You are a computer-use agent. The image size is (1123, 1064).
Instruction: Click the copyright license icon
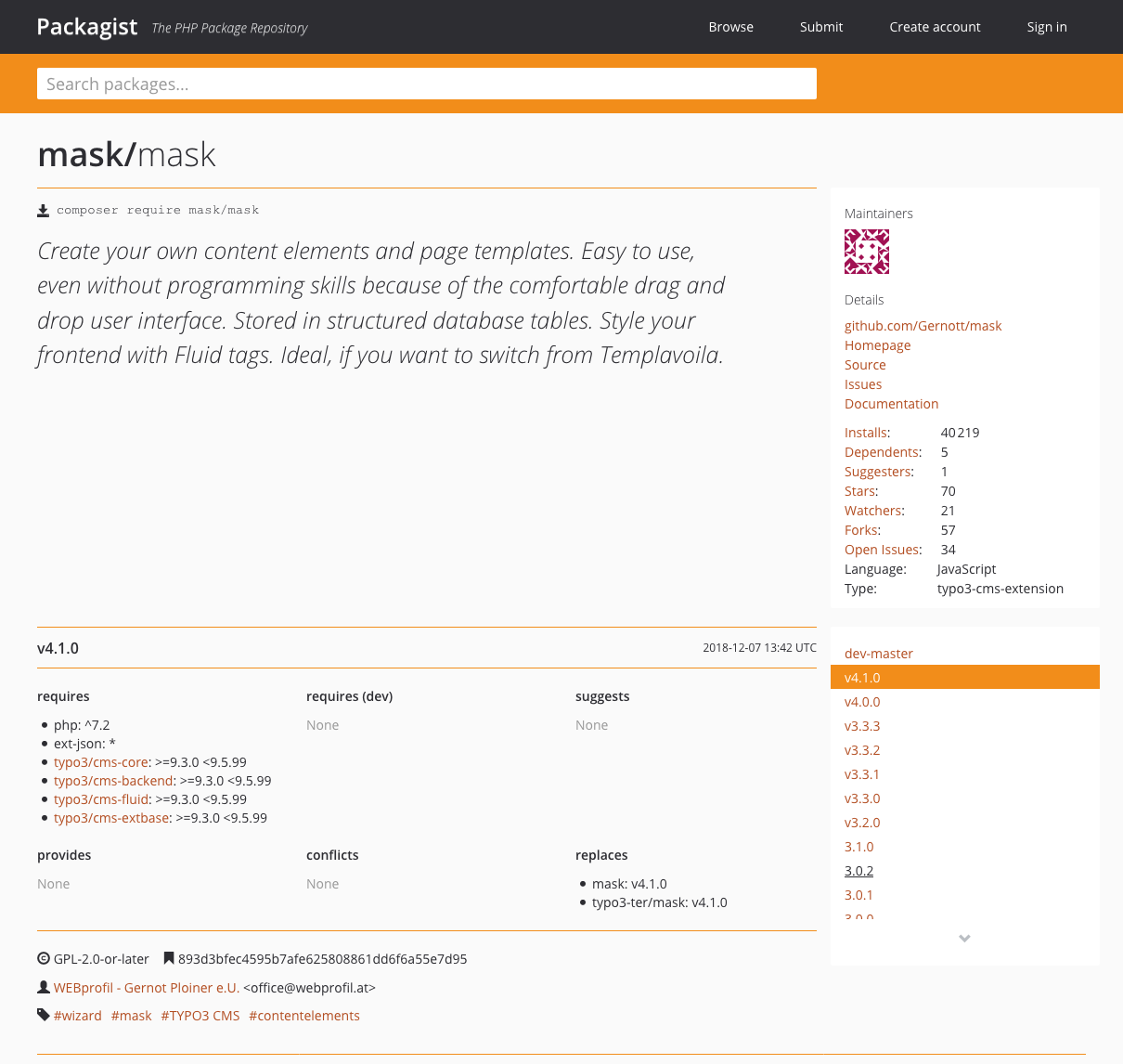tap(44, 959)
